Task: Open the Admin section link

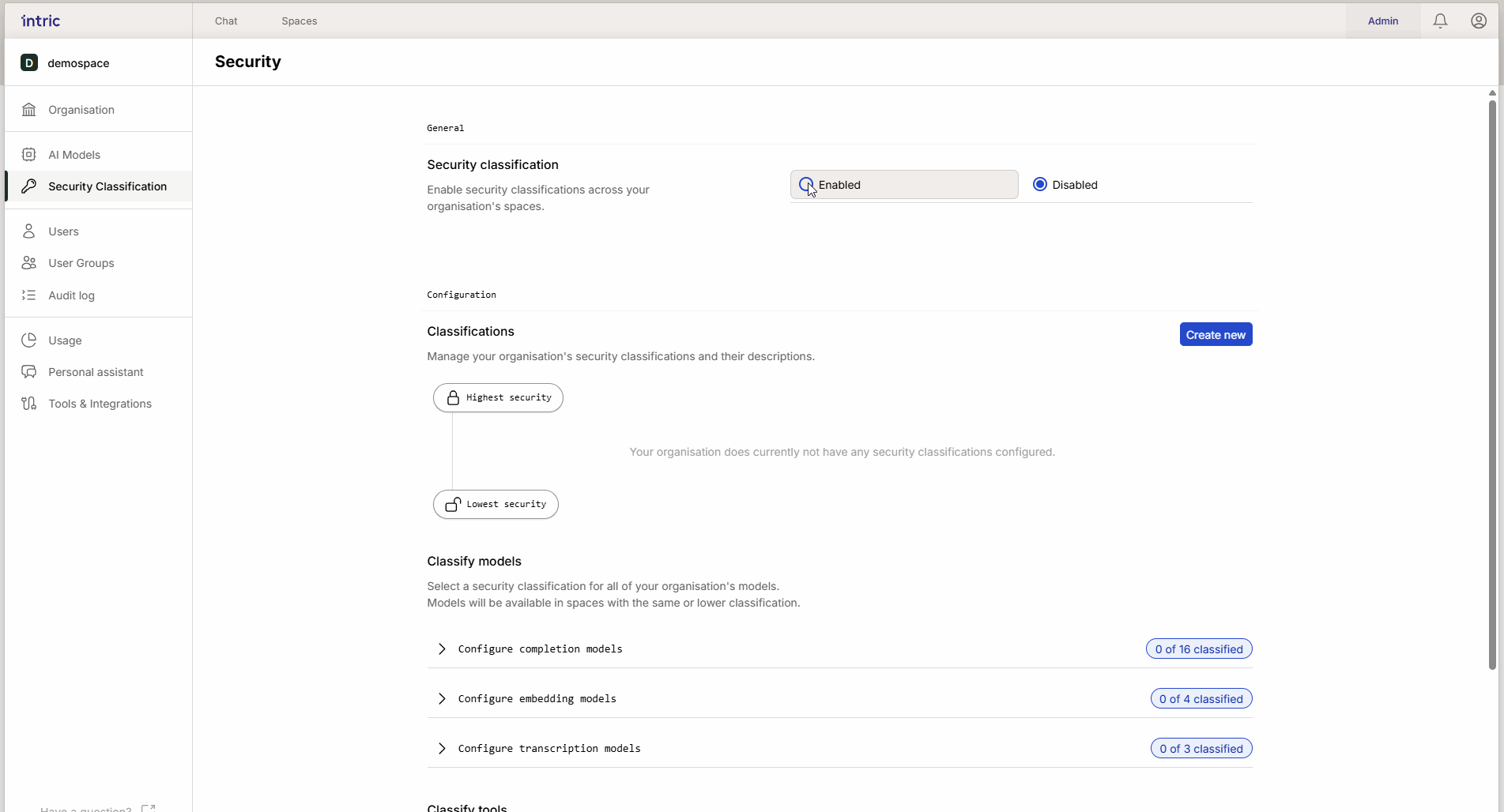Action: point(1382,21)
